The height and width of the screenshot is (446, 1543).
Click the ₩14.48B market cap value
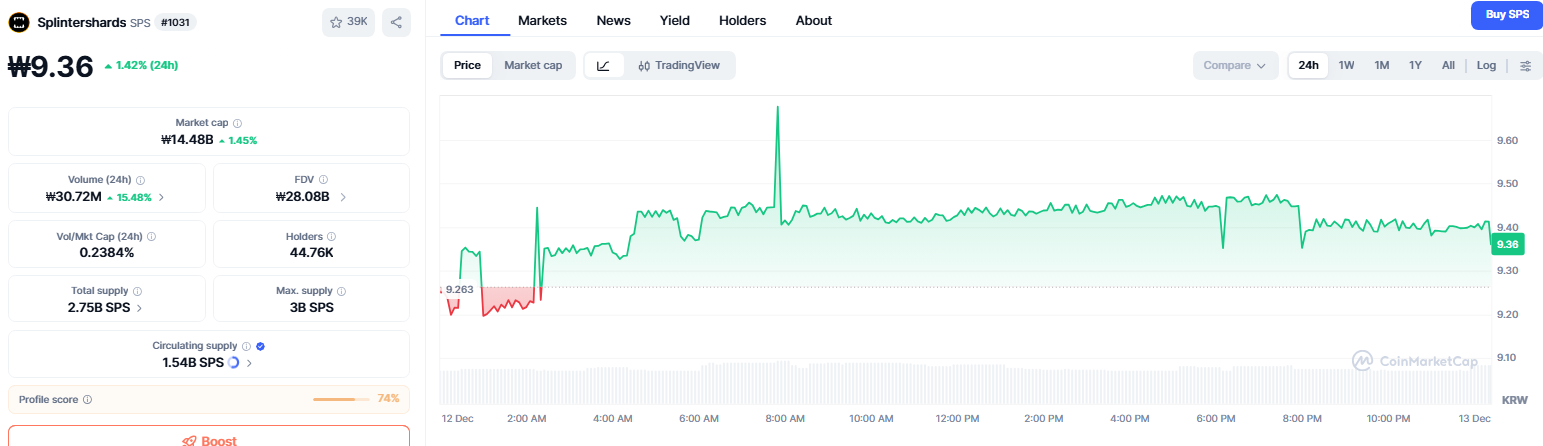[x=187, y=140]
